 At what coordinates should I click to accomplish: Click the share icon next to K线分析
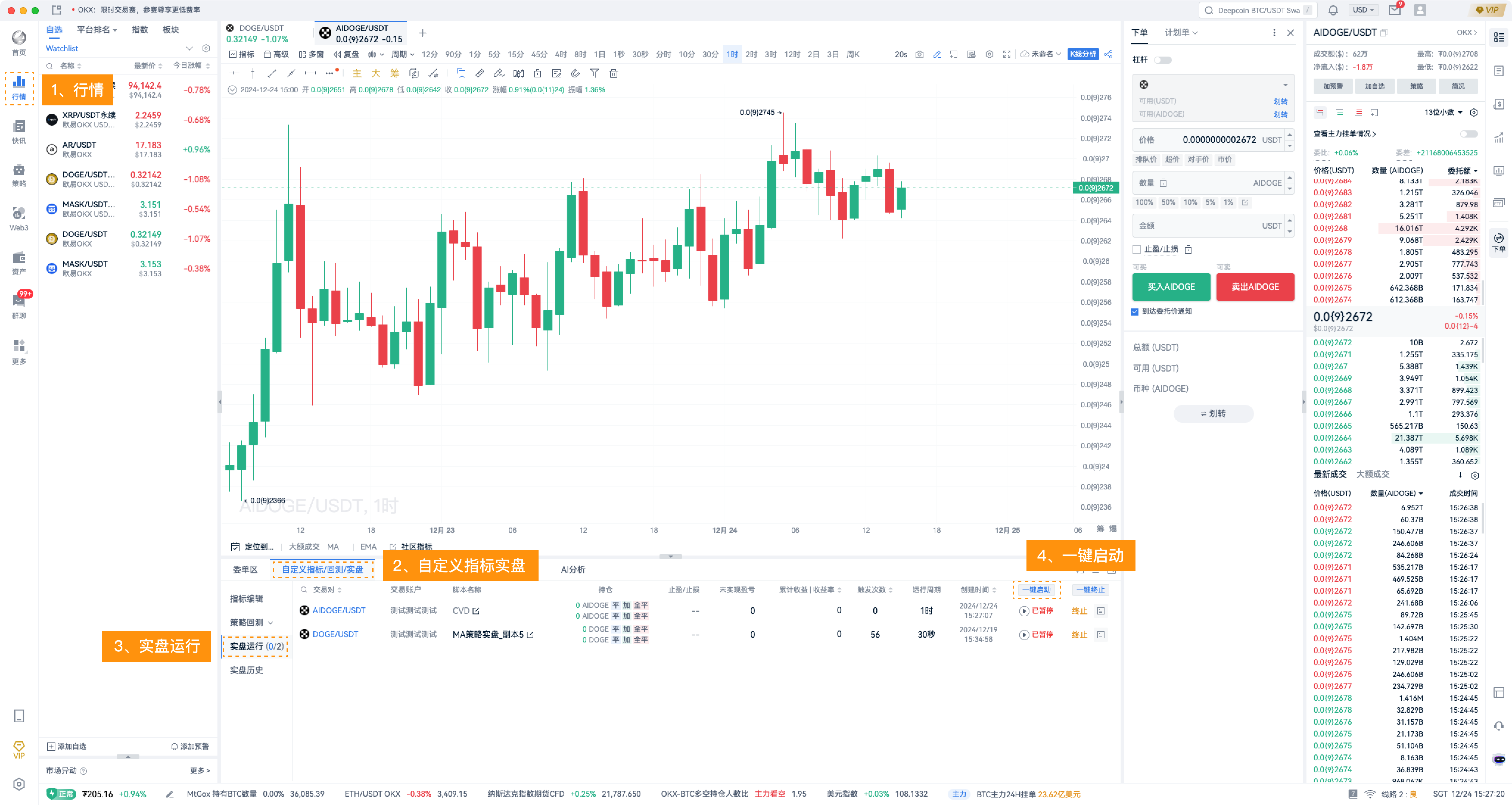point(1108,54)
